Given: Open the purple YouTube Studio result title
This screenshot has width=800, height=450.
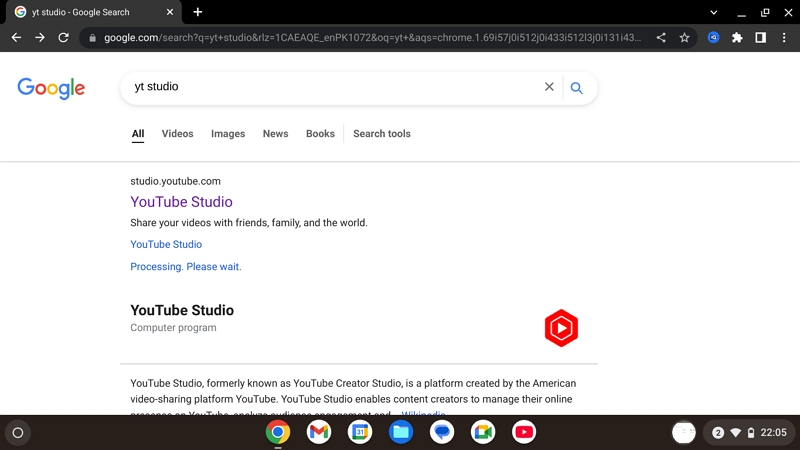Looking at the screenshot, I should click(x=181, y=202).
